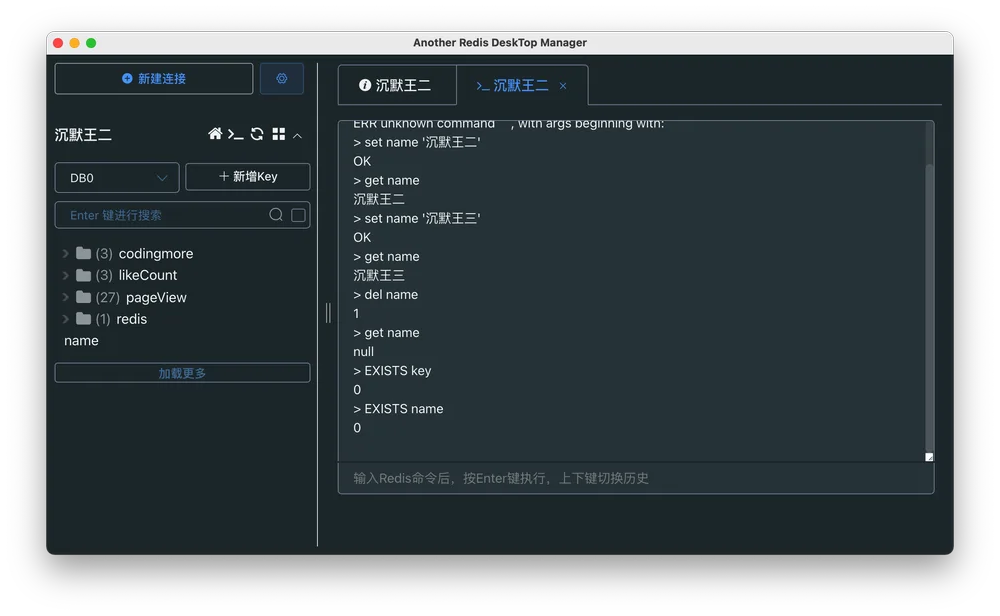1000x616 pixels.
Task: Close the 沉默王二 console tab
Action: [562, 85]
